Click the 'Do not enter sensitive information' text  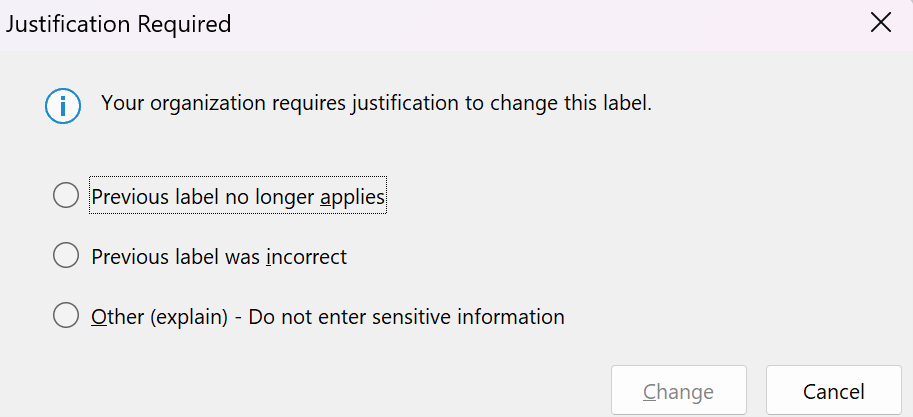[x=406, y=316]
